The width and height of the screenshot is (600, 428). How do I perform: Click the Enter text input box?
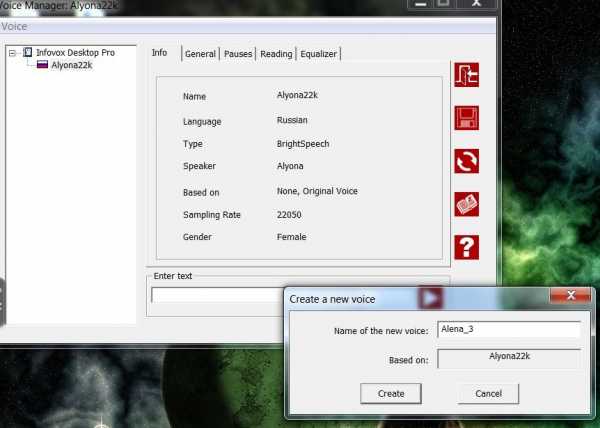point(215,295)
